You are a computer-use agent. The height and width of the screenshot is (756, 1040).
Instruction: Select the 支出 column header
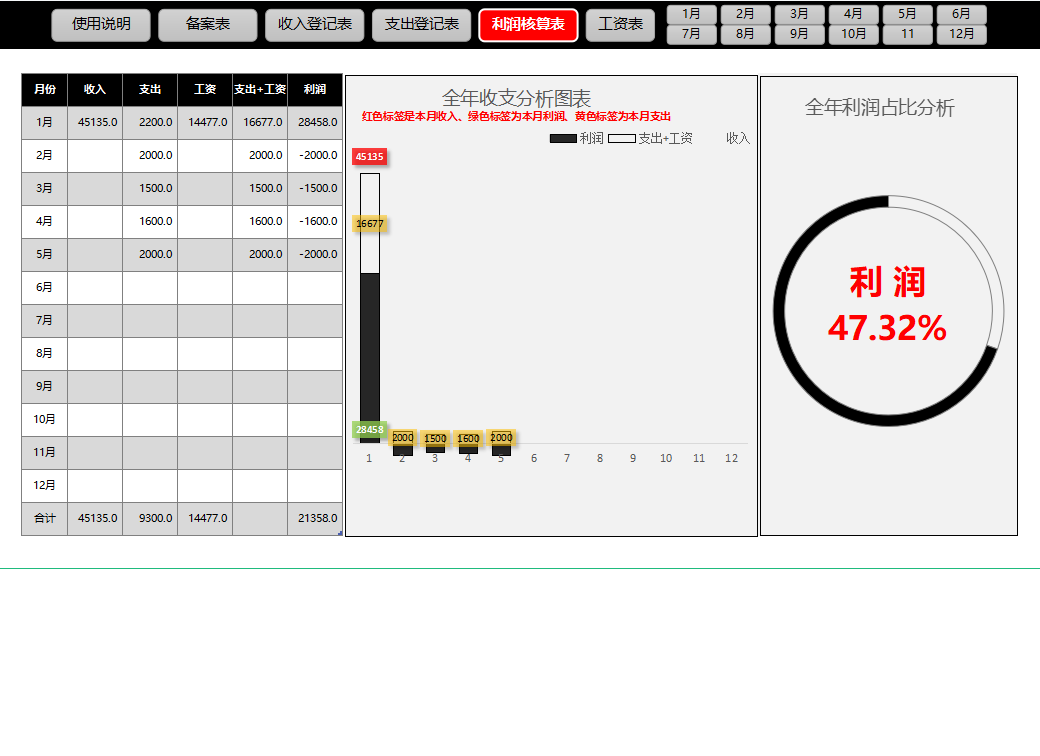[150, 90]
